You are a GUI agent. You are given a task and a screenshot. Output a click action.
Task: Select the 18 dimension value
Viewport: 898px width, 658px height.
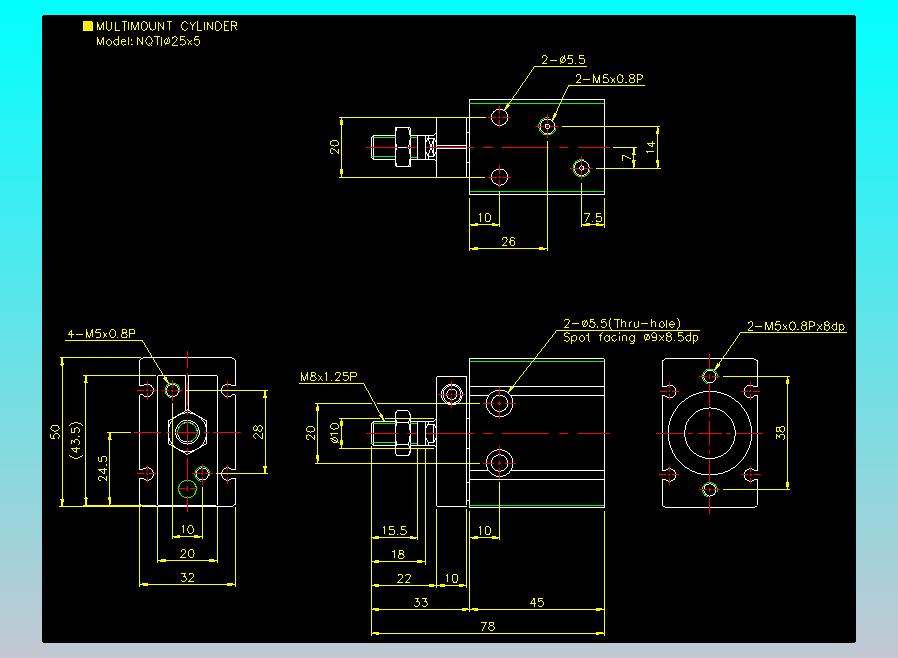tap(398, 554)
